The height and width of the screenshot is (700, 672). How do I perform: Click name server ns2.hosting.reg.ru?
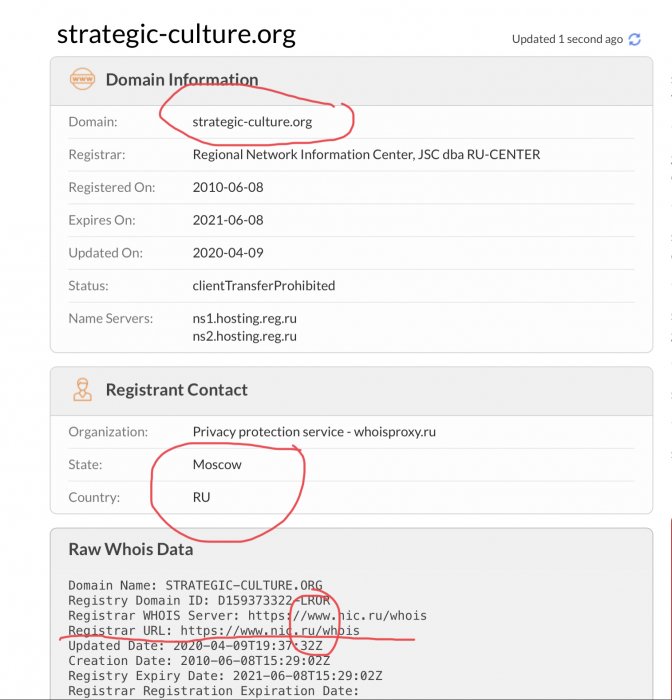click(245, 336)
